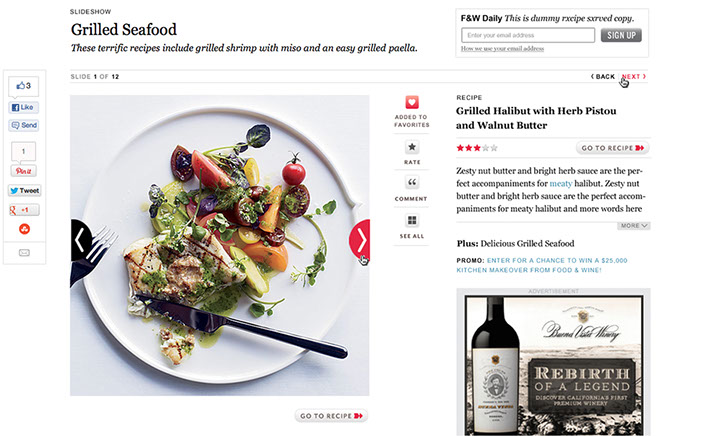Screen dimensions: 710x436
Task: Share with the StumbleUpon icon
Action: (x=24, y=229)
